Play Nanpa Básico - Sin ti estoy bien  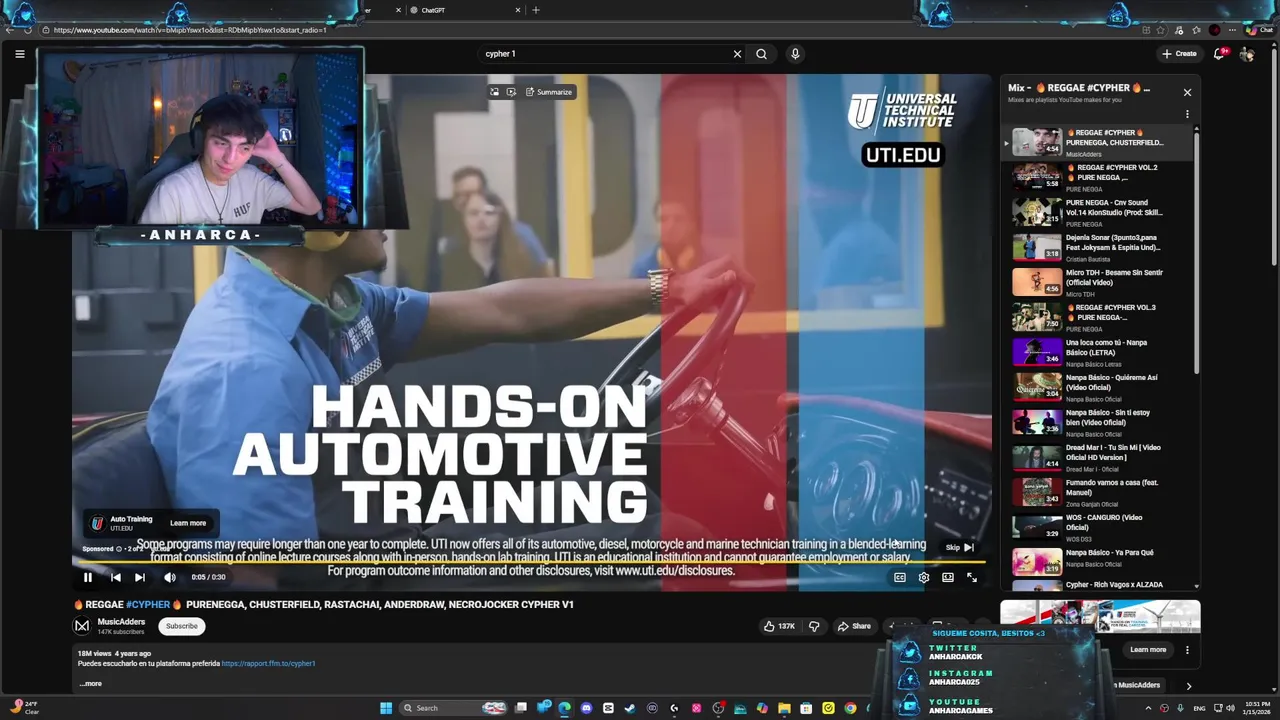click(1098, 422)
